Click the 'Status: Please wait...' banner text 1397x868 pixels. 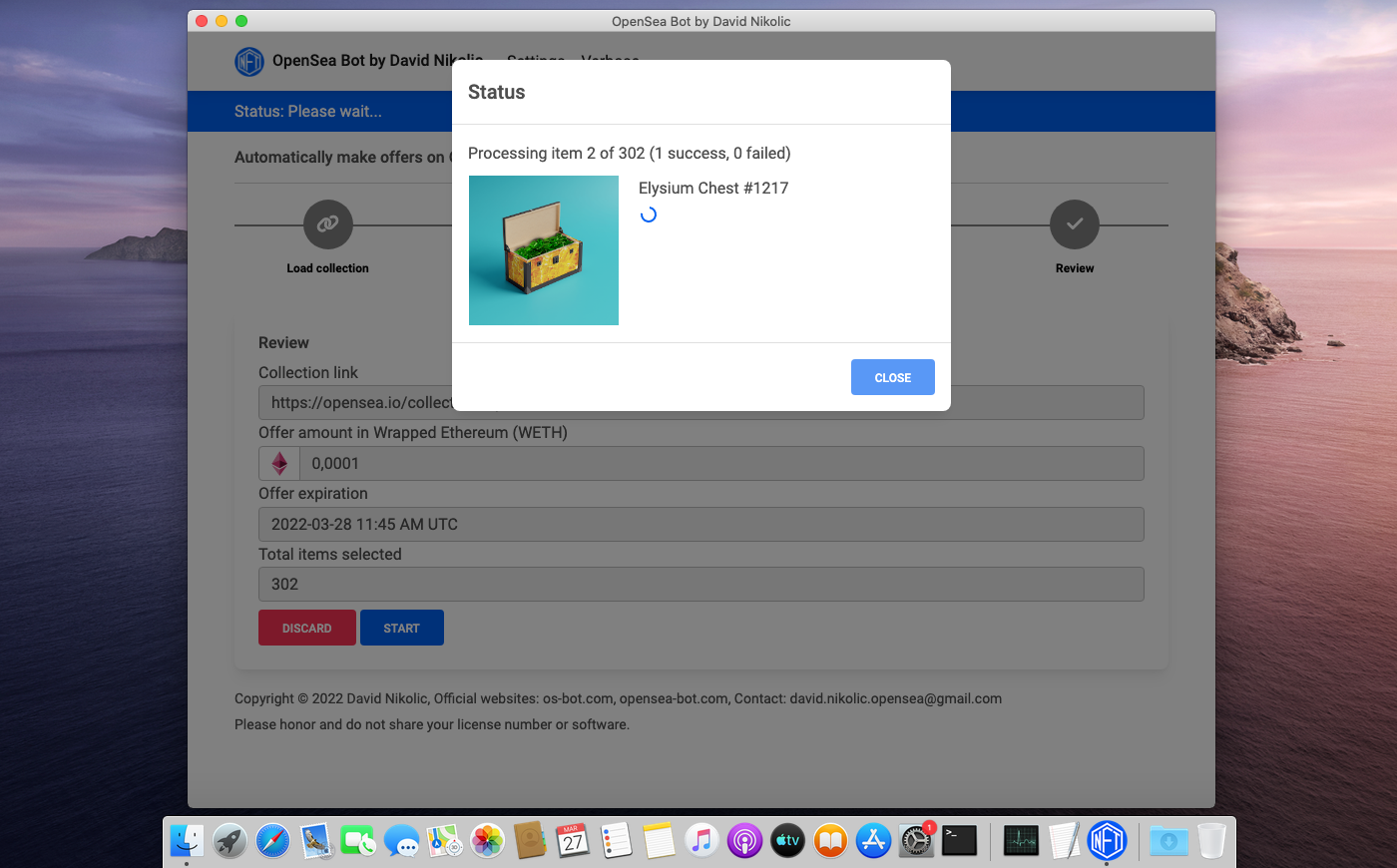(308, 111)
